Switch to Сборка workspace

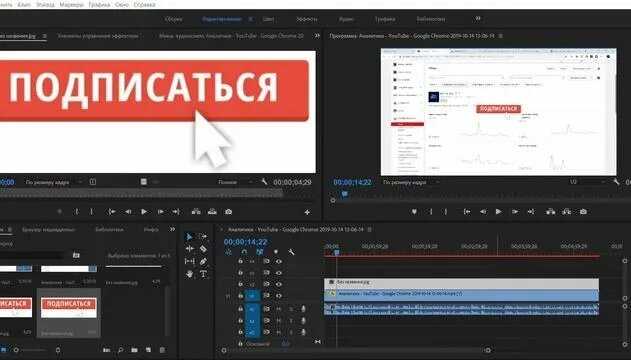click(173, 19)
